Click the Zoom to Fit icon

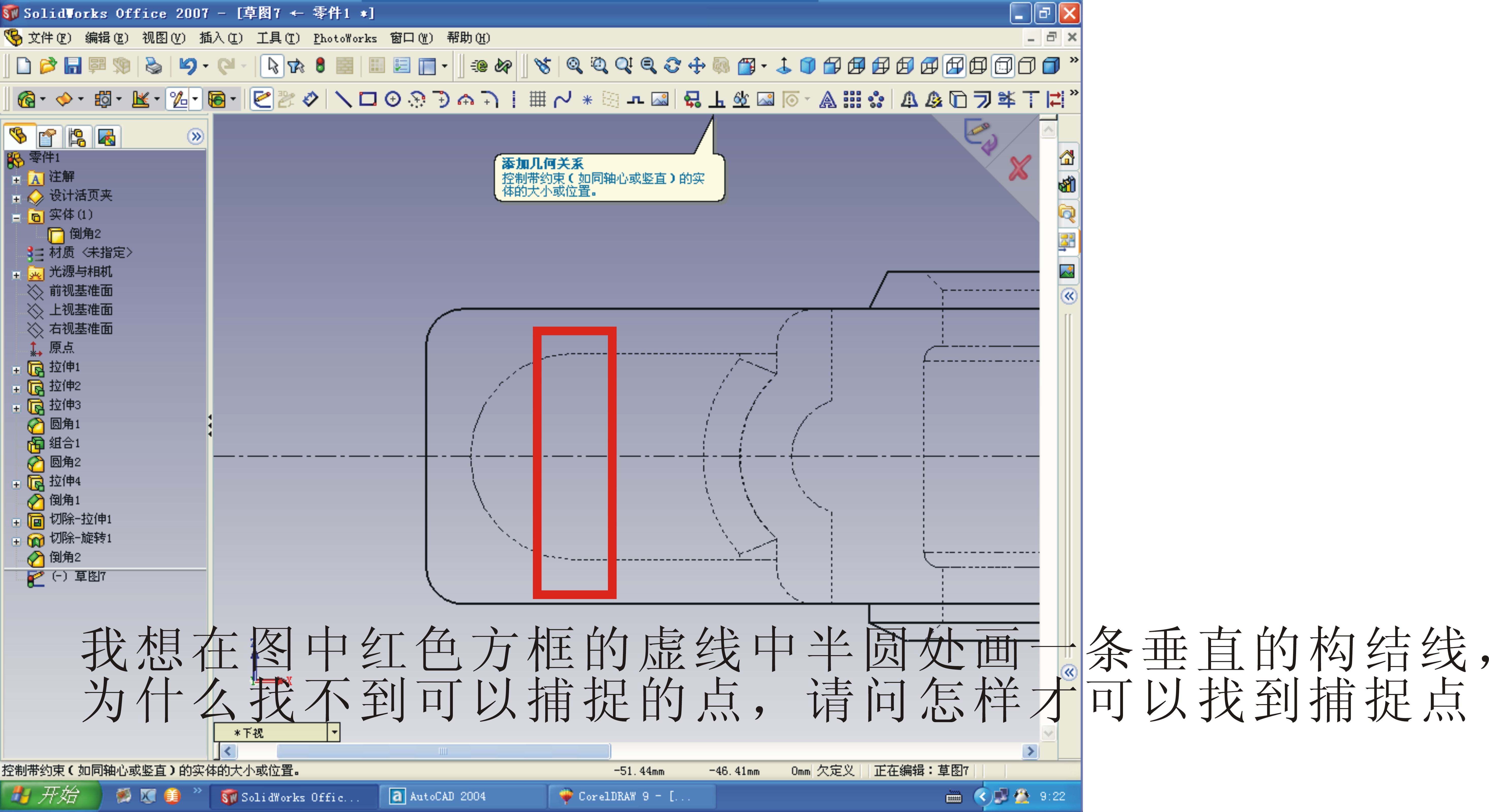pyautogui.click(x=574, y=65)
